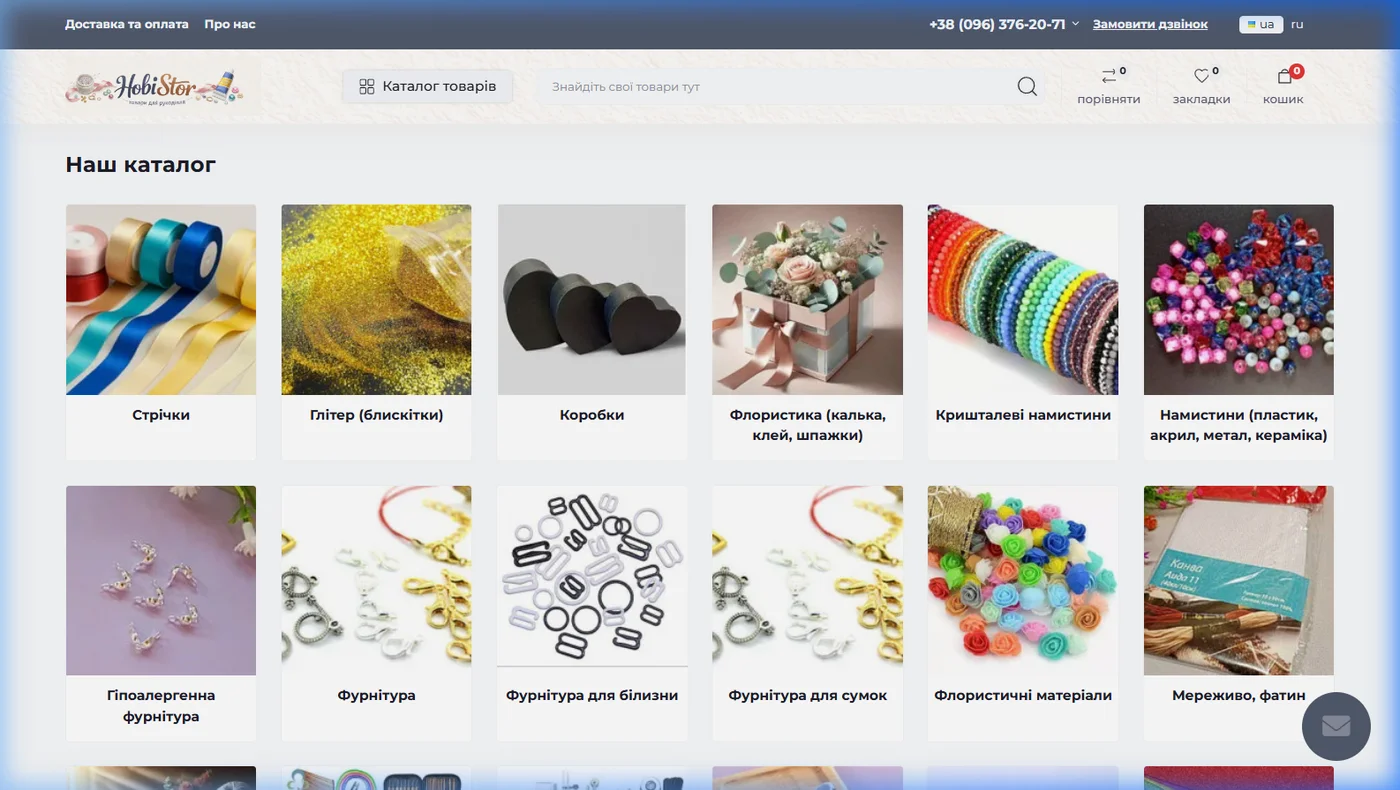Open the Глітер (блискітки) image
This screenshot has height=790, width=1400.
click(376, 300)
